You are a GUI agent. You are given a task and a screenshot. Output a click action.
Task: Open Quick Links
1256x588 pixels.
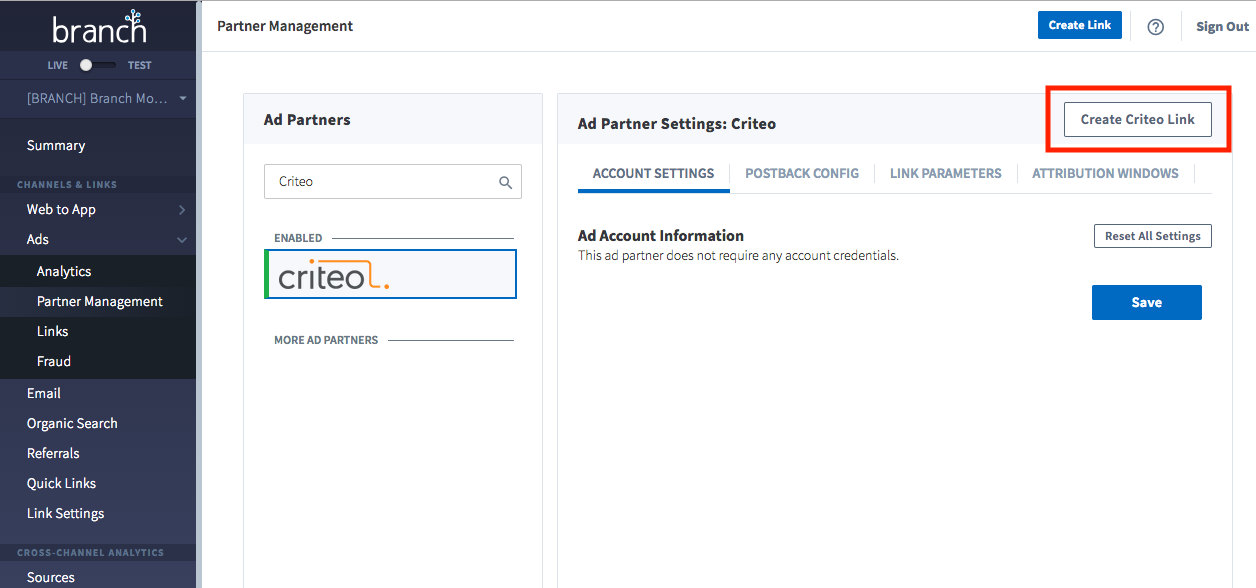tap(61, 483)
